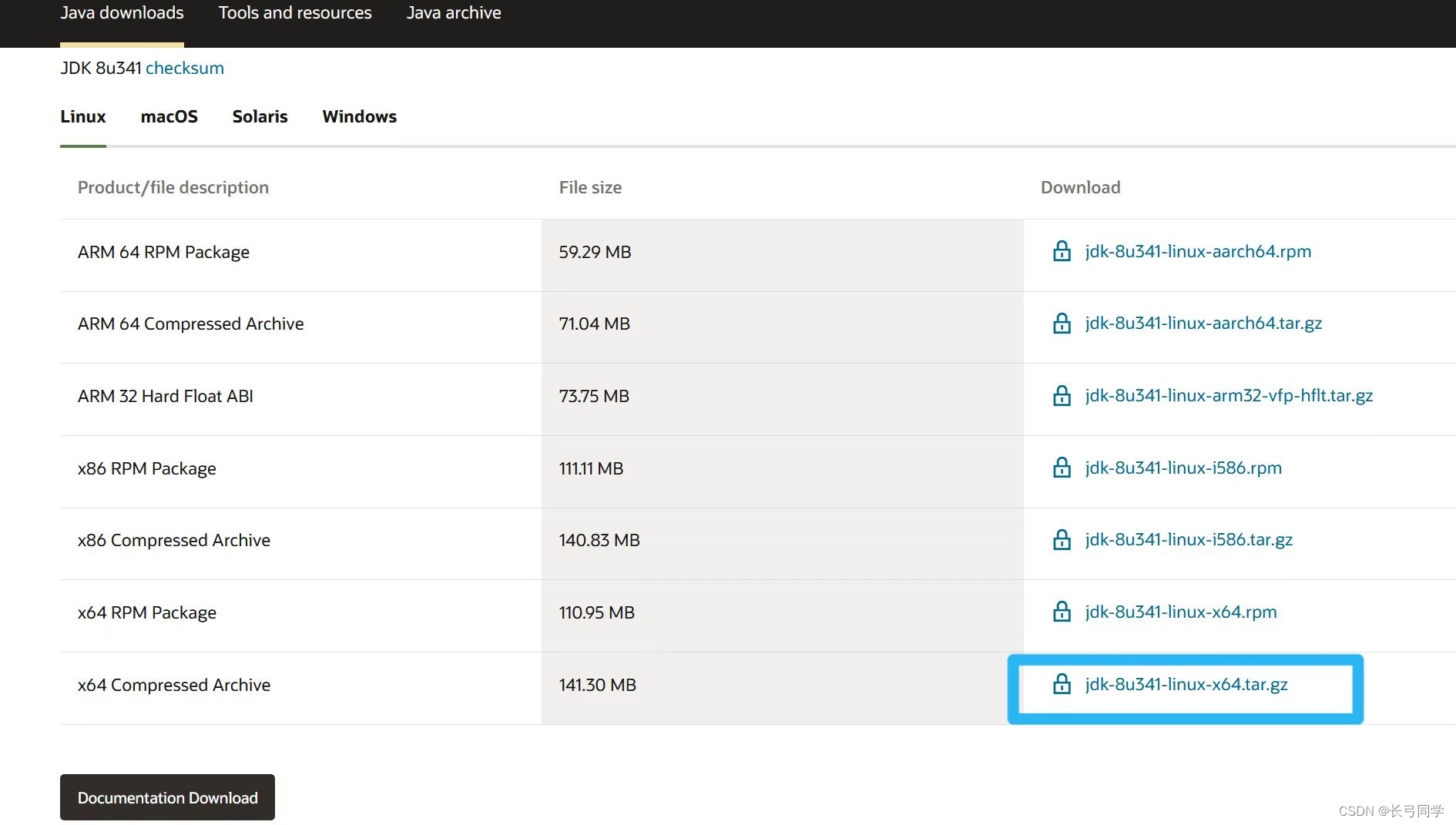Click the lock icon beside jdk-8u341-linux-x64.rpm
The width and height of the screenshot is (1456, 825).
pyautogui.click(x=1062, y=612)
